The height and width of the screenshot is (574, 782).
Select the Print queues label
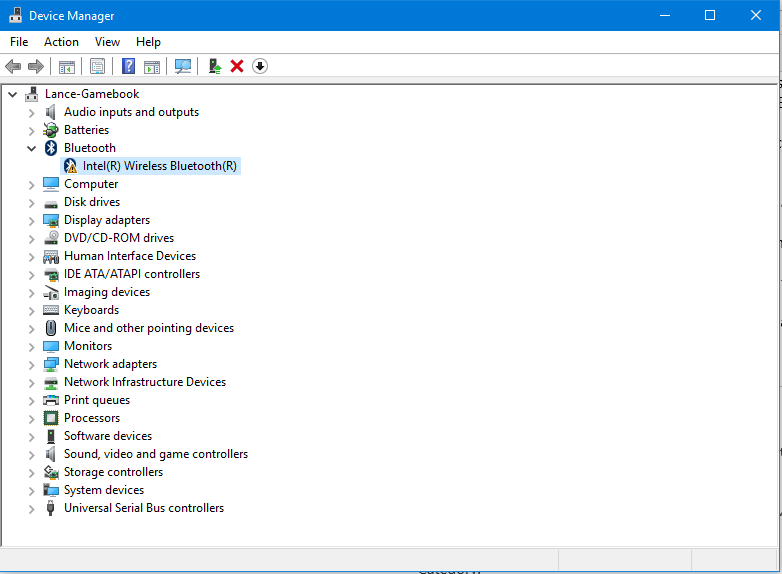coord(97,400)
